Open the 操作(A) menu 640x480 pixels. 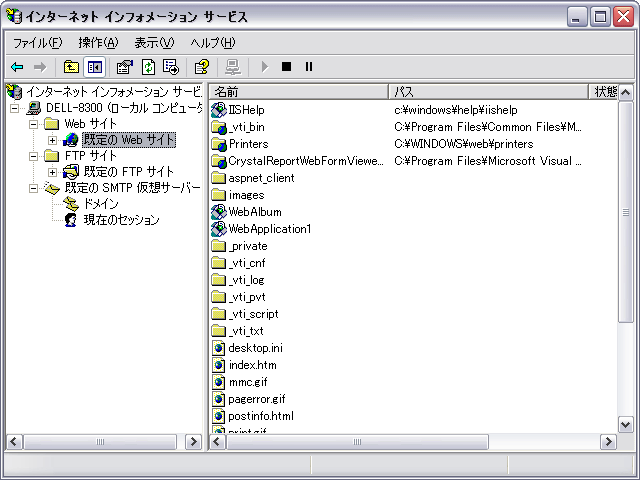tap(98, 42)
